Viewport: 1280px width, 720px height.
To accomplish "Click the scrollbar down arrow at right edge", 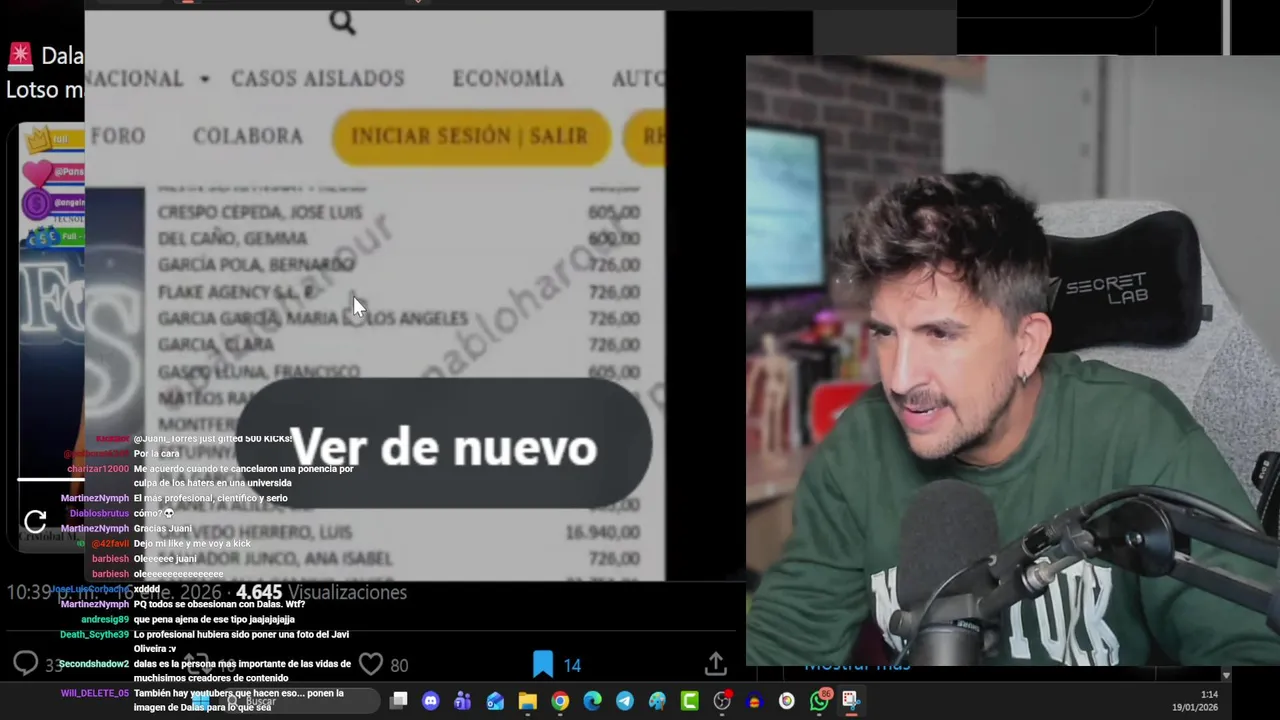I will [1226, 676].
